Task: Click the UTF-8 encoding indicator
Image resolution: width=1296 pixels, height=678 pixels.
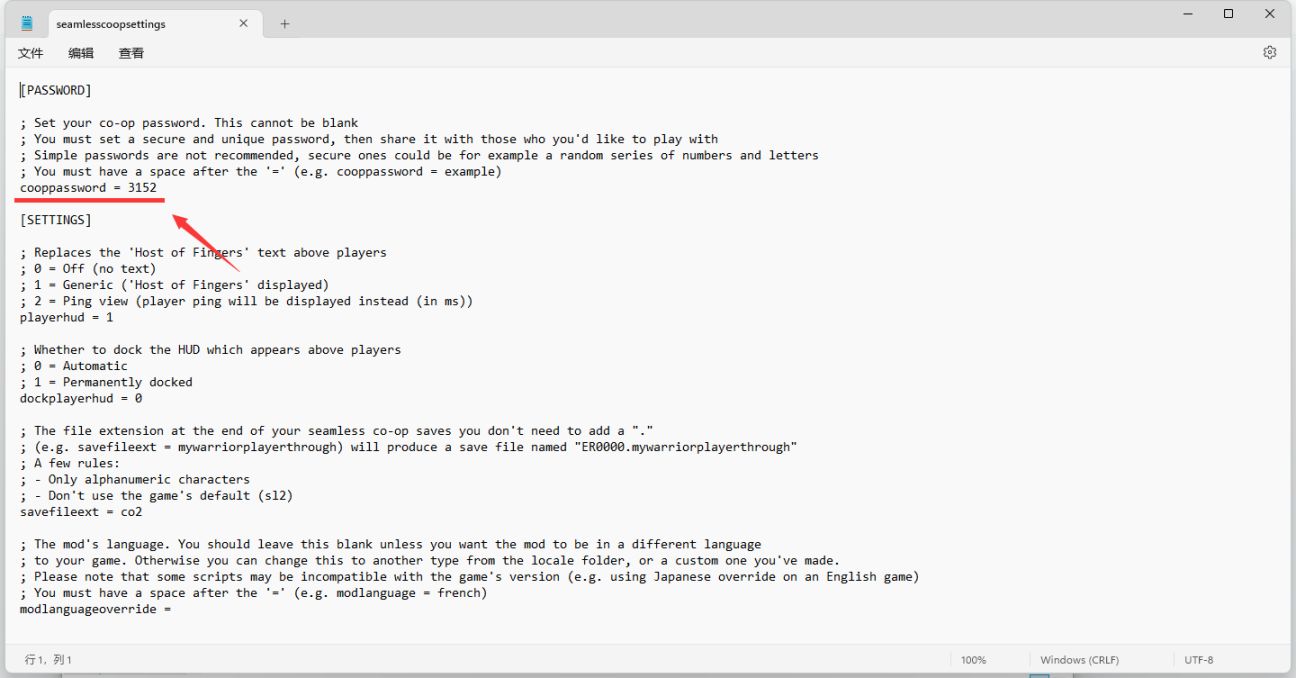Action: click(x=1198, y=660)
